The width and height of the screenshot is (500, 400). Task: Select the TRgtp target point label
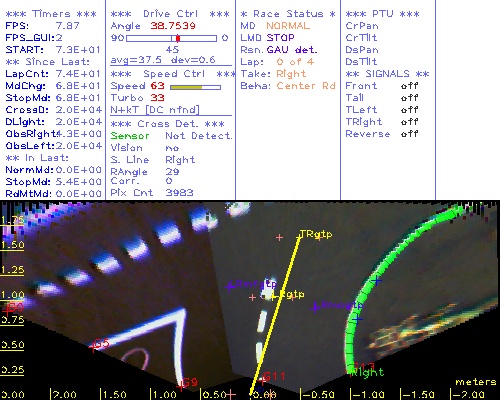coord(316,234)
